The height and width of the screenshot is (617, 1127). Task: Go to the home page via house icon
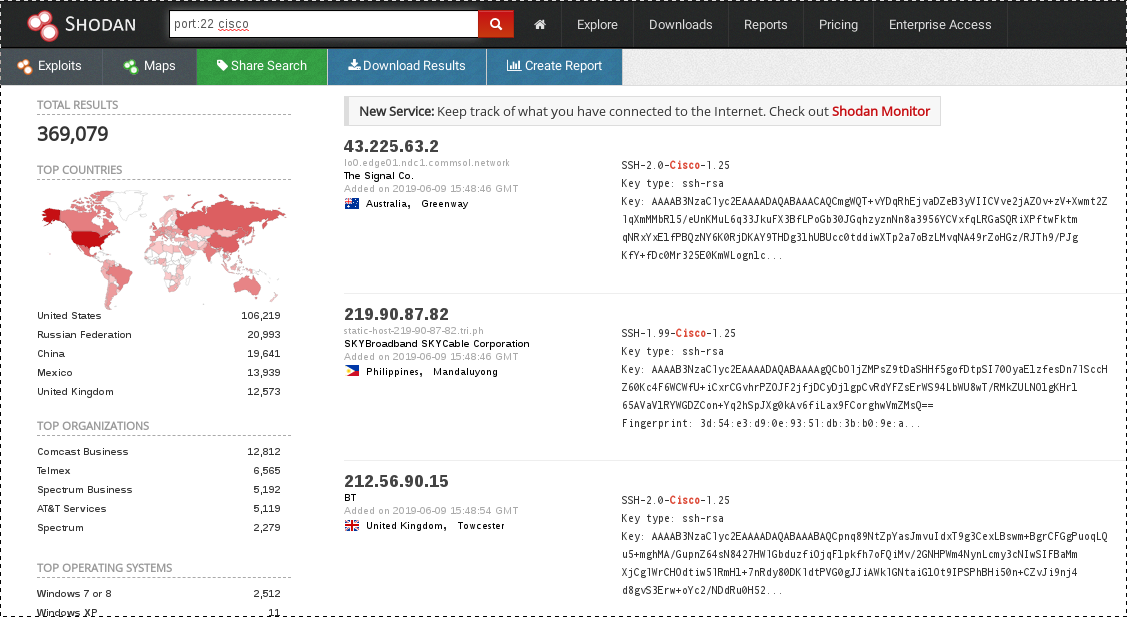pyautogui.click(x=540, y=24)
